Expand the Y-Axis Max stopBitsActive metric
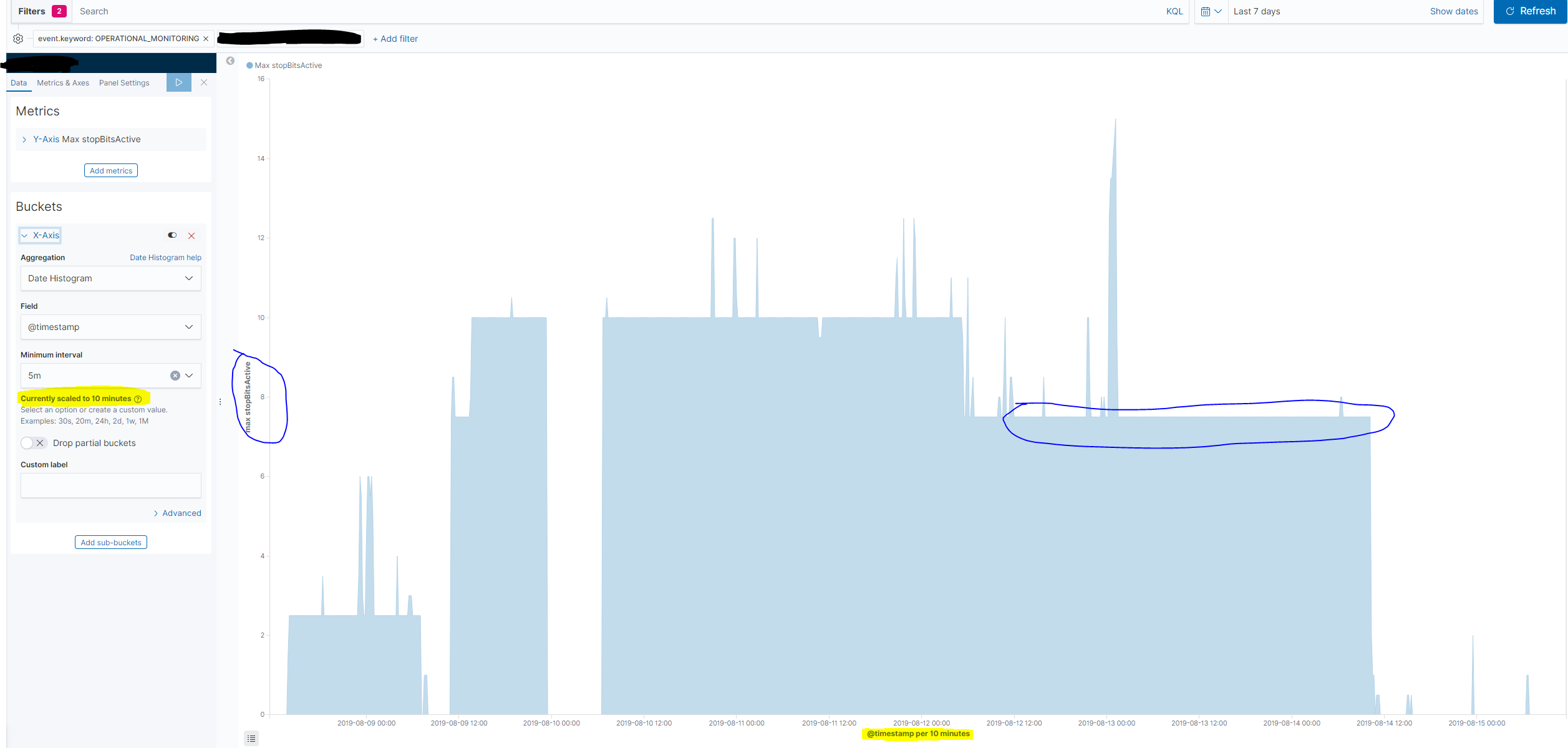 24,140
